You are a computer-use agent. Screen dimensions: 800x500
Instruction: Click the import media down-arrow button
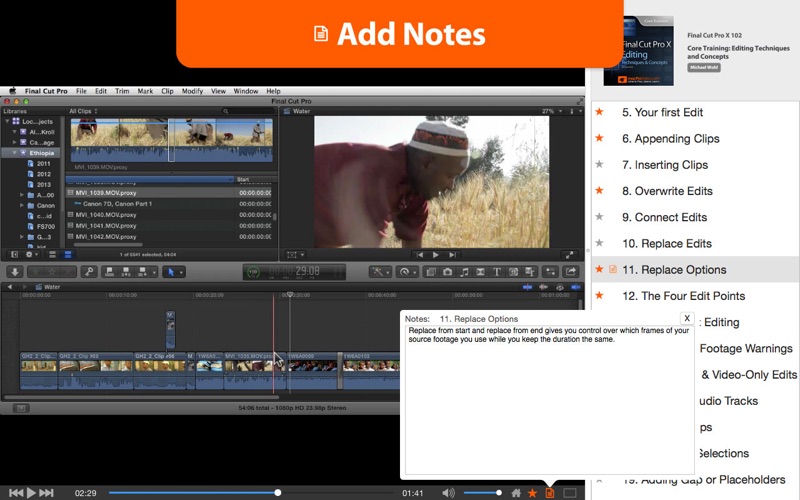15,272
